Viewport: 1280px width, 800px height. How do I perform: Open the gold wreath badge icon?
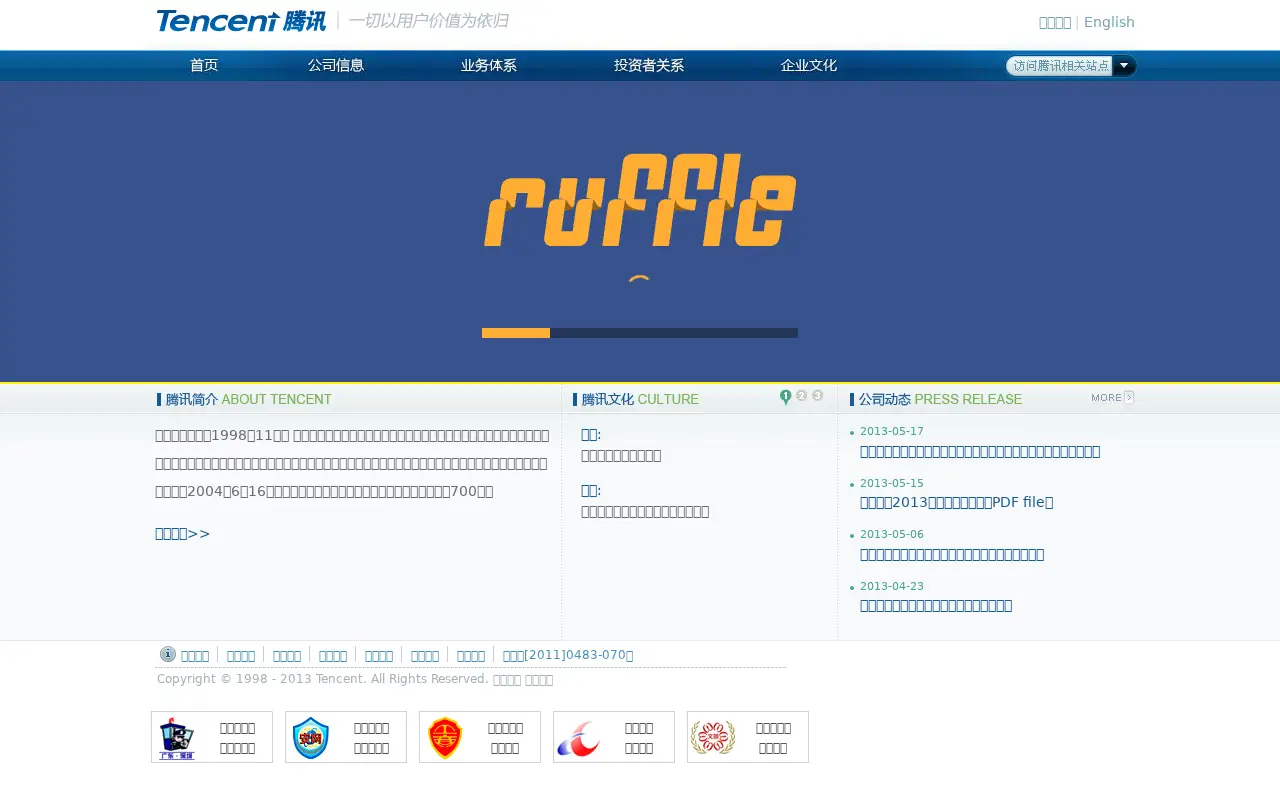[x=712, y=738]
